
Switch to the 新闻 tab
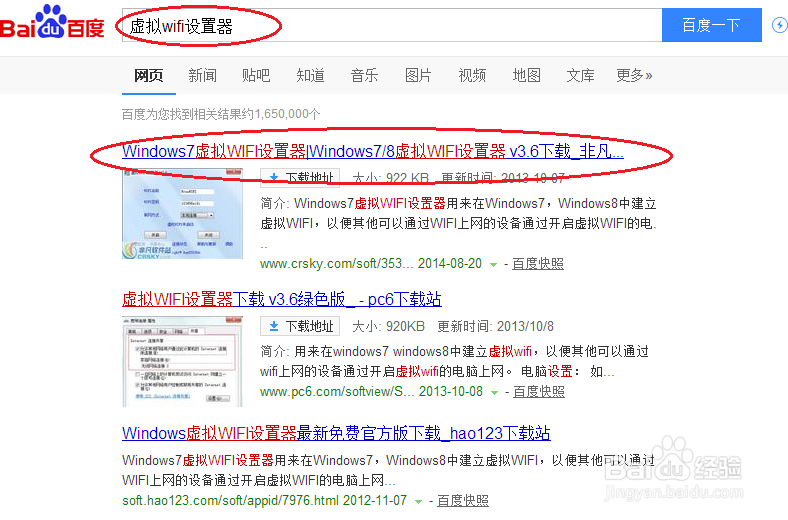[203, 75]
